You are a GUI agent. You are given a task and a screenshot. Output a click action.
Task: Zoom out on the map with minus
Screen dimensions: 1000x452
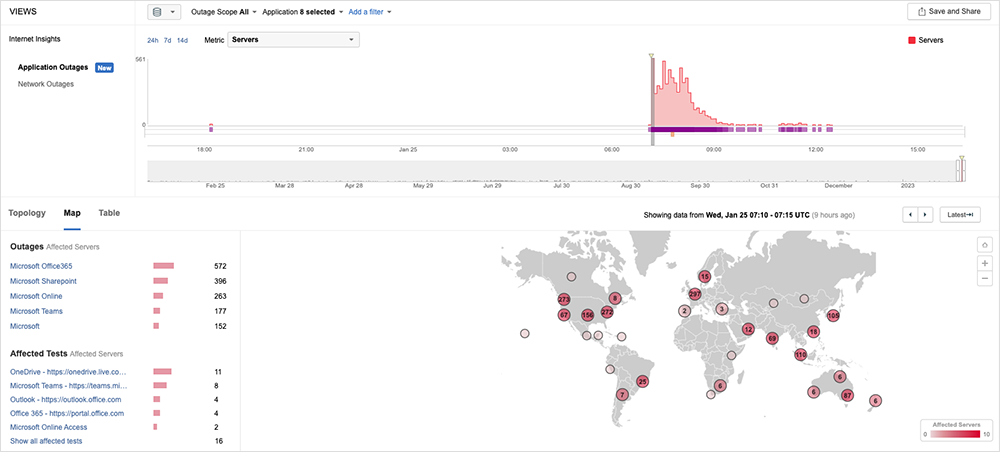pos(985,278)
